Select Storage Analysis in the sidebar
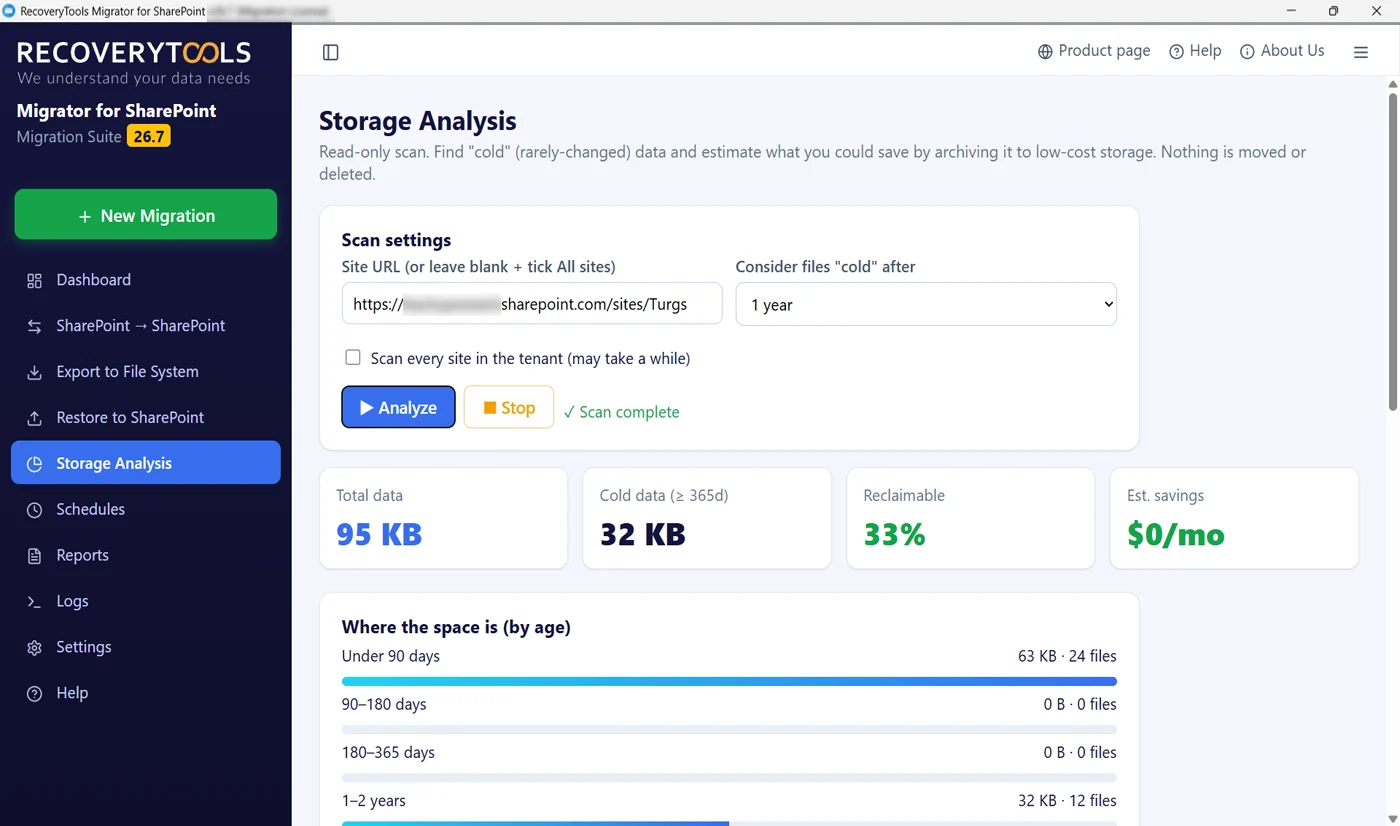 146,463
